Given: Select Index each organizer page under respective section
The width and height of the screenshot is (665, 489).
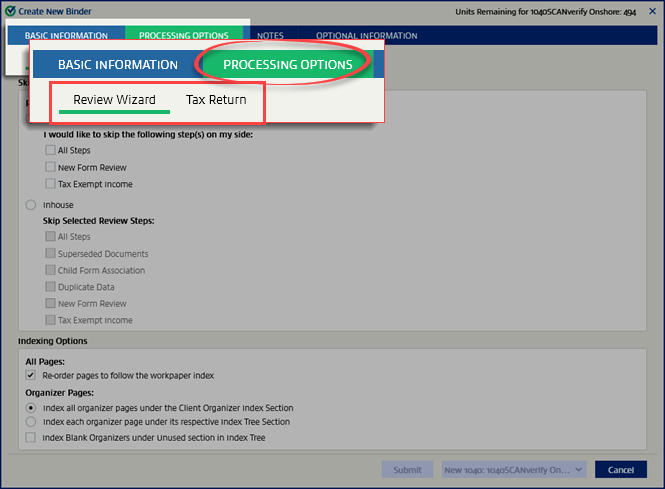Looking at the screenshot, I should (x=31, y=422).
